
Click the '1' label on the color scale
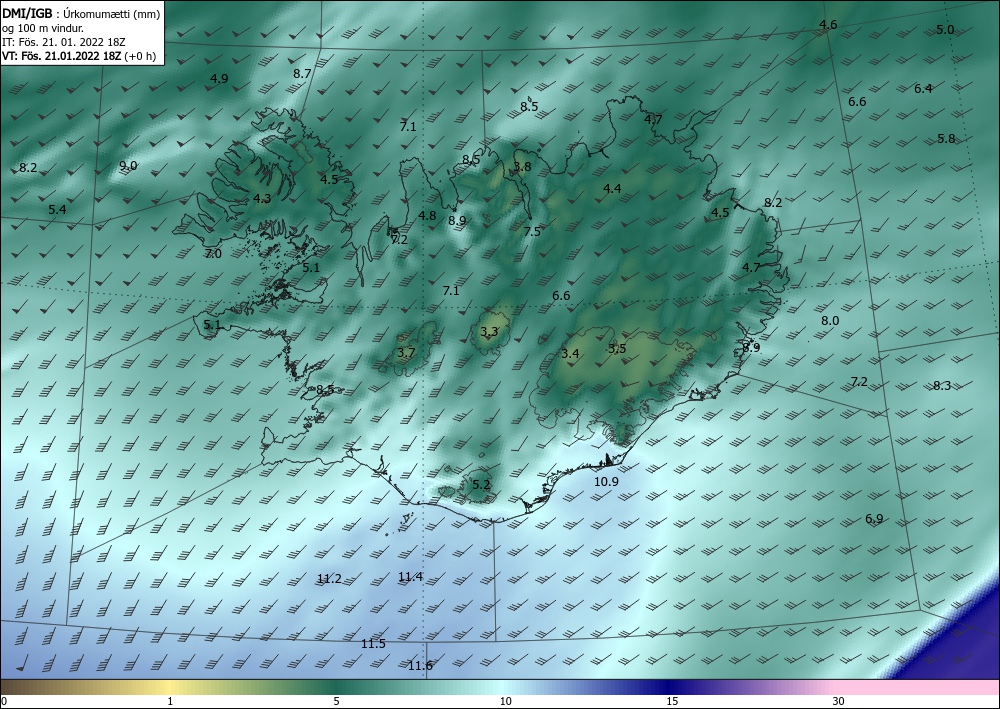(x=170, y=702)
